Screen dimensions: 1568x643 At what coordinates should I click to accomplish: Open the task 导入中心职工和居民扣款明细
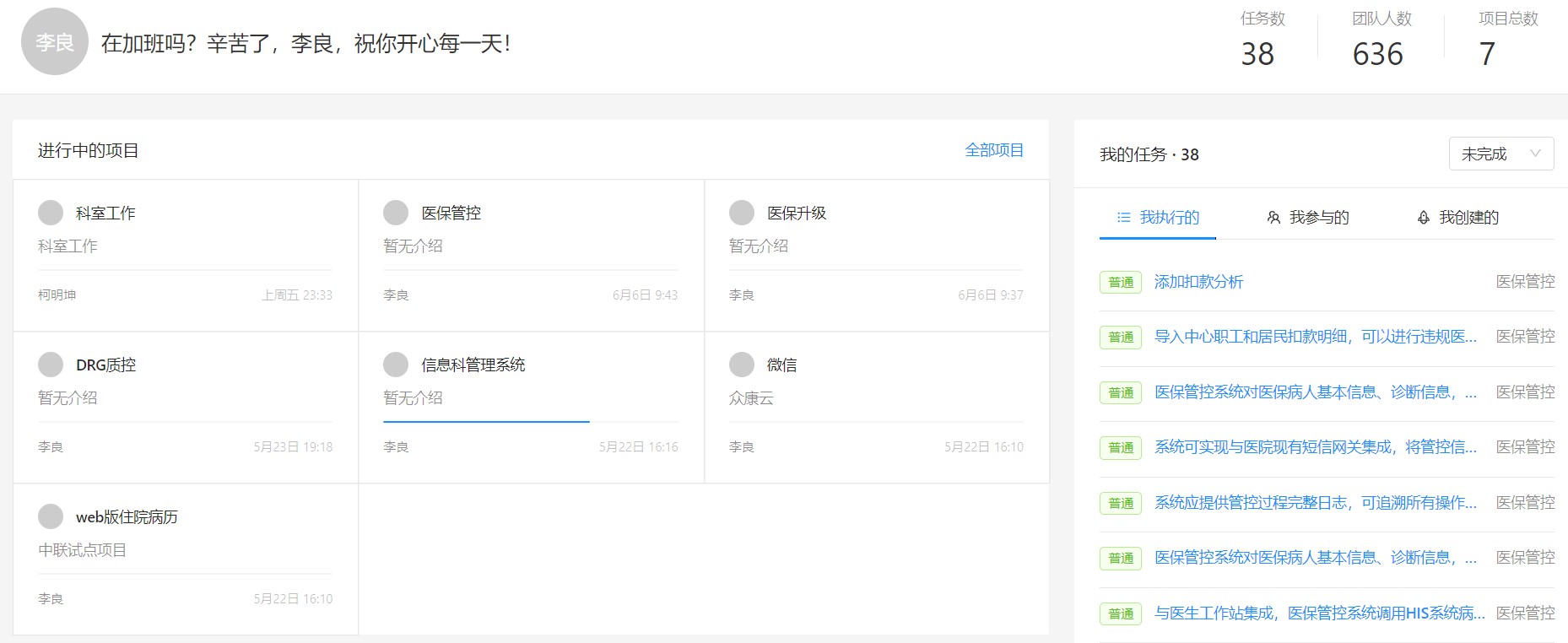point(1316,337)
